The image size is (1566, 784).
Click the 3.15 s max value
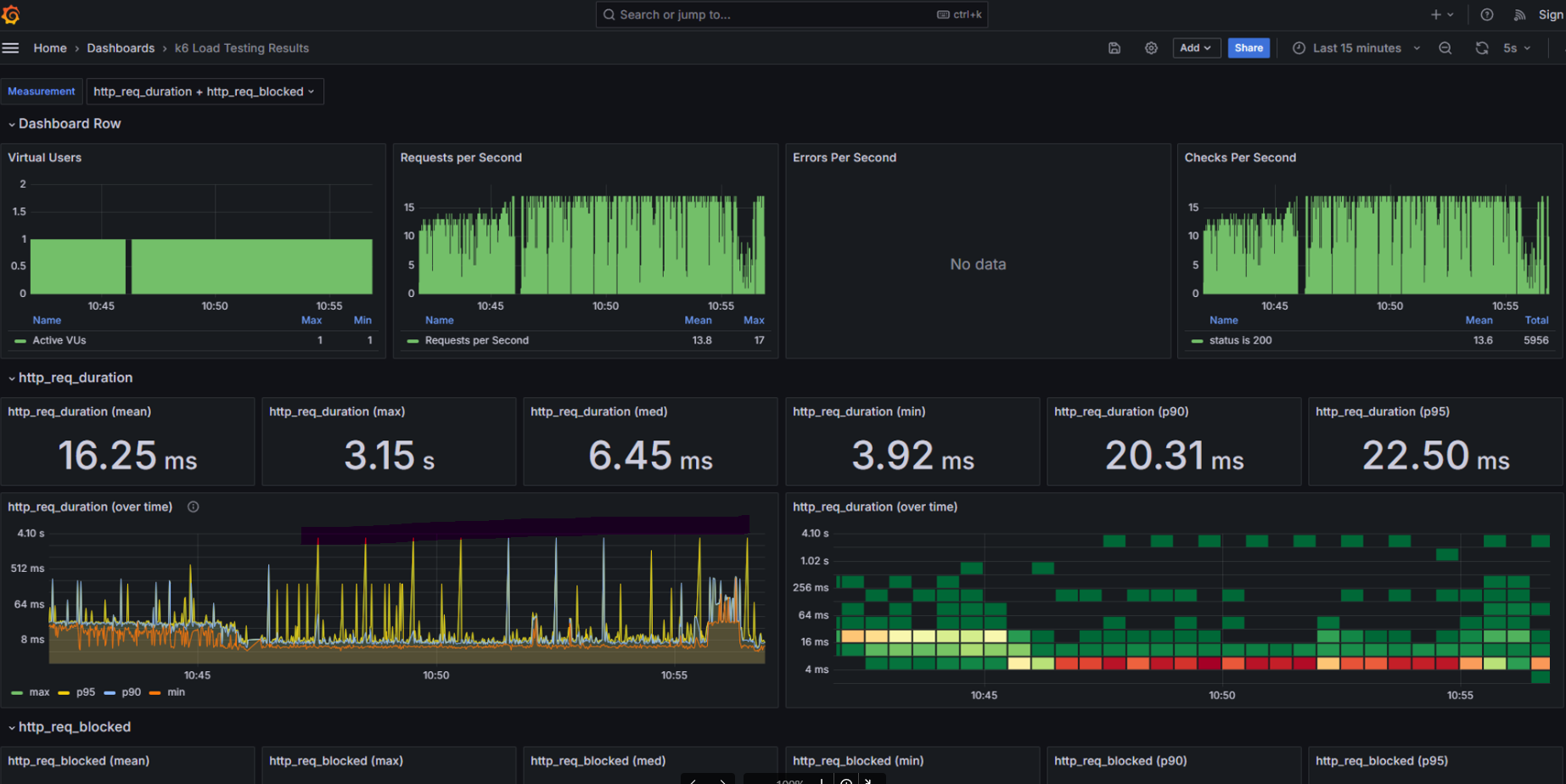point(390,456)
